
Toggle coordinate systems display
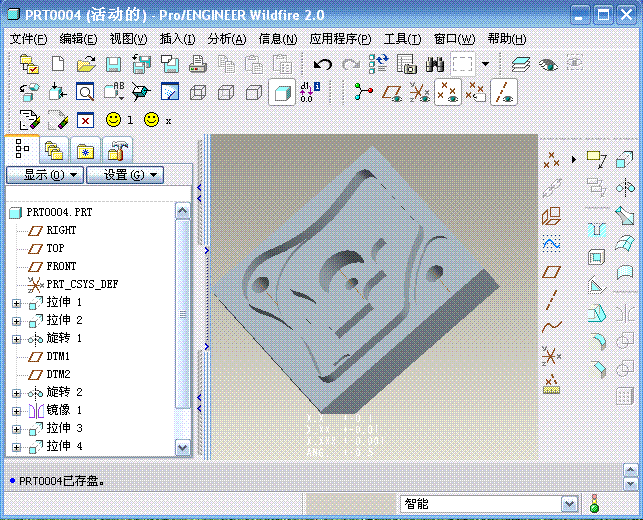[420, 92]
